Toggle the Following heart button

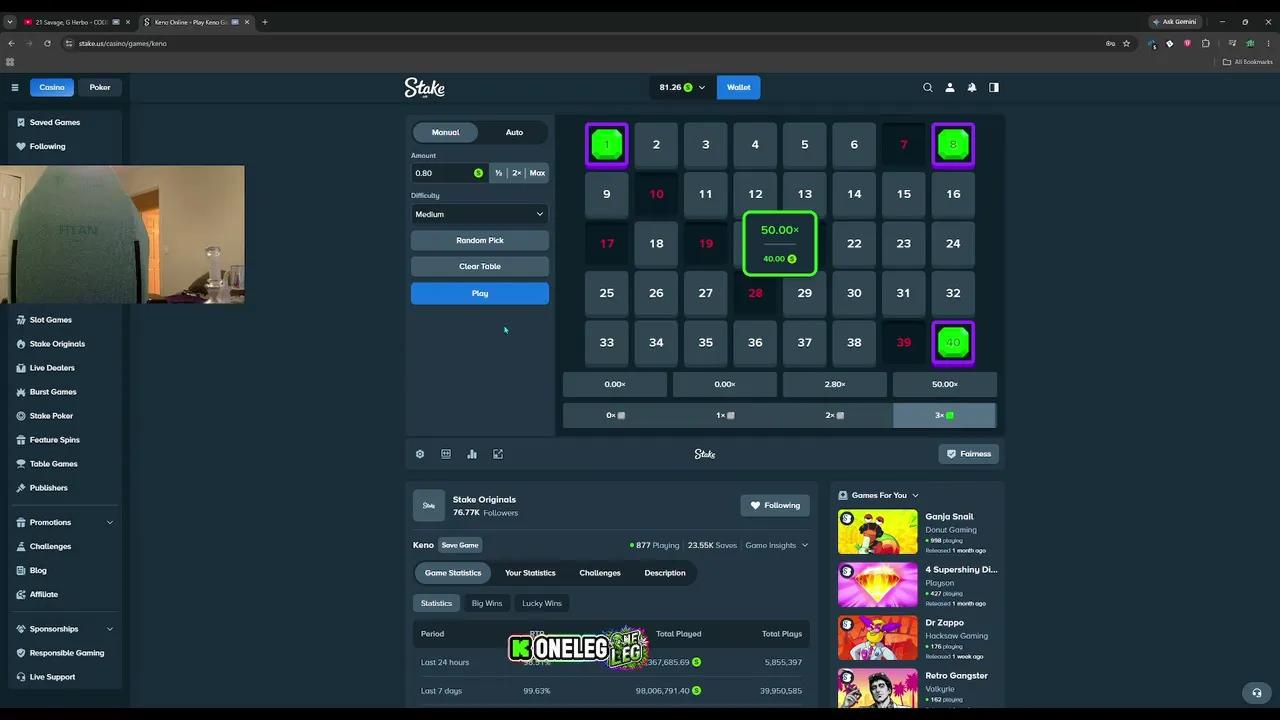tap(775, 505)
